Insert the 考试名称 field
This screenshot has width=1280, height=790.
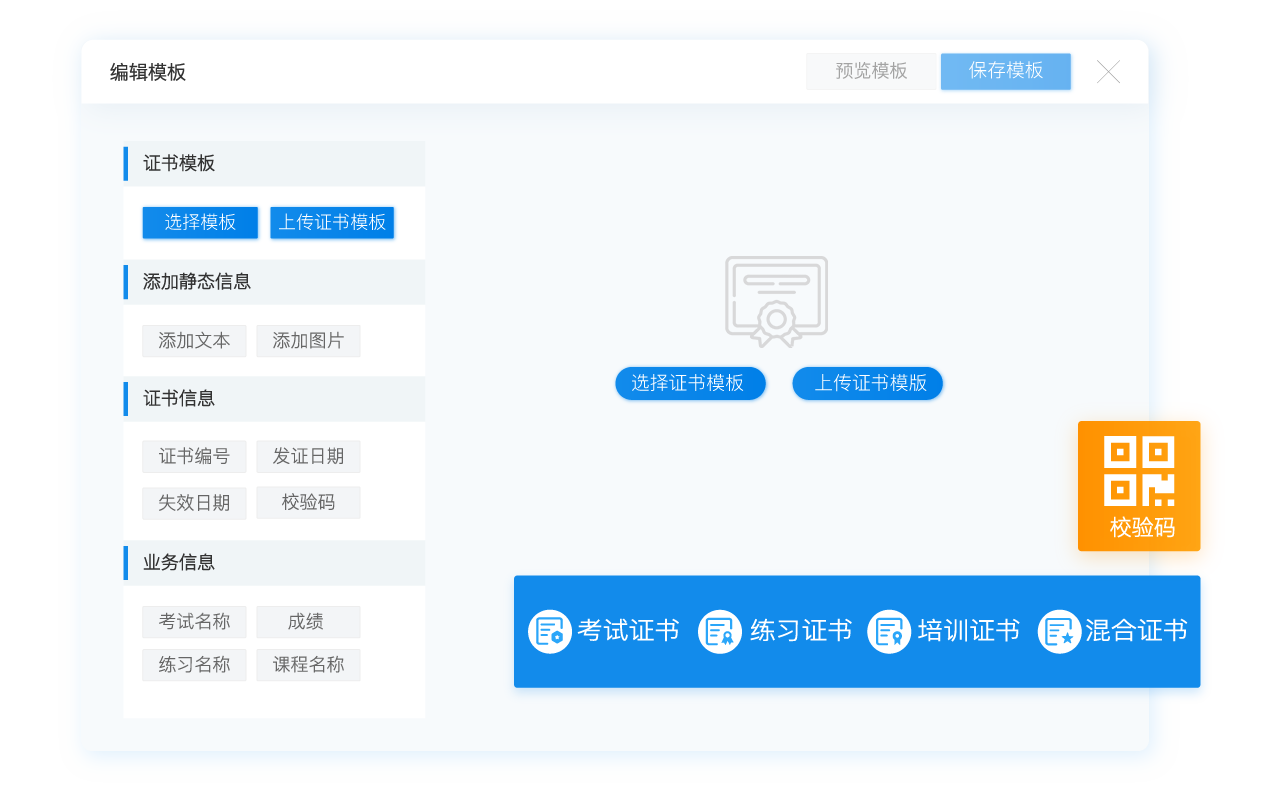point(194,622)
